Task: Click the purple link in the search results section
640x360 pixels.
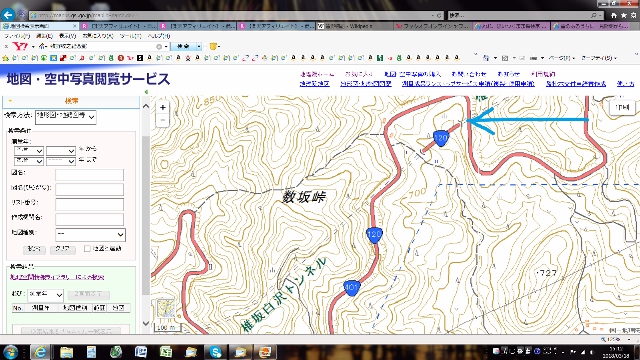Action: 57,277
